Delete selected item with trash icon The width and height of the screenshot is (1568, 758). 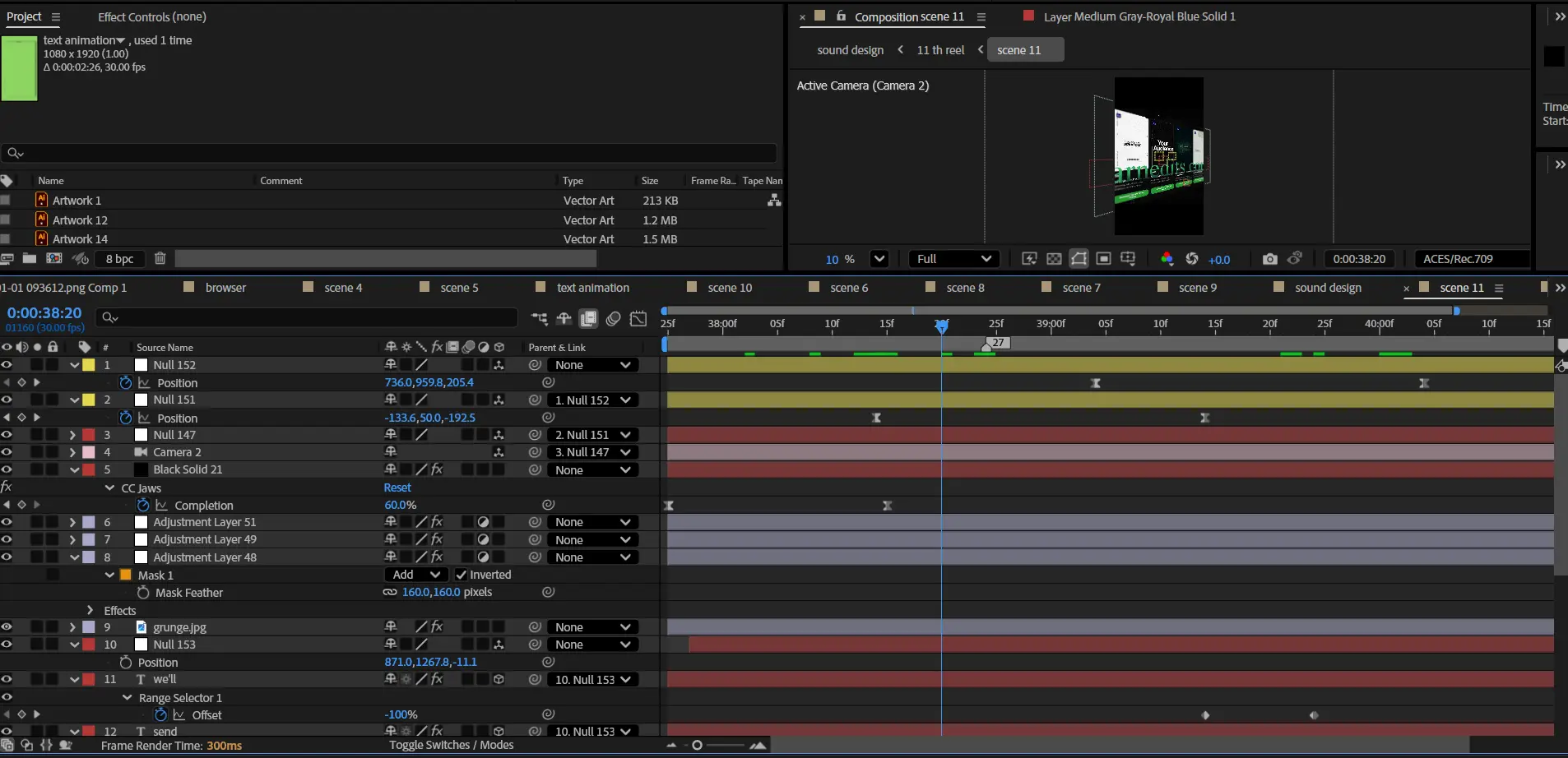160,258
